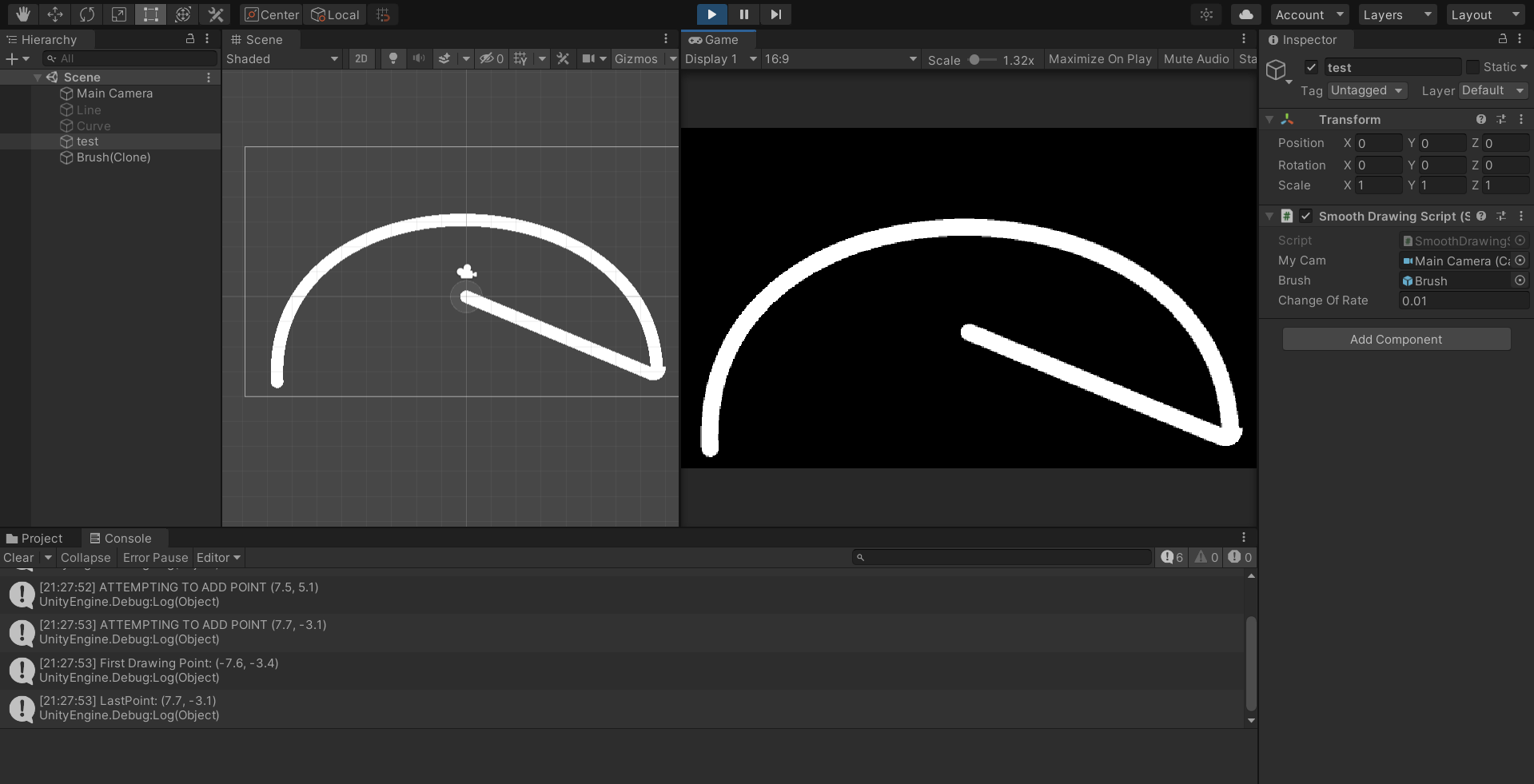The width and height of the screenshot is (1534, 784).
Task: Open scene camera settings
Action: coord(594,58)
